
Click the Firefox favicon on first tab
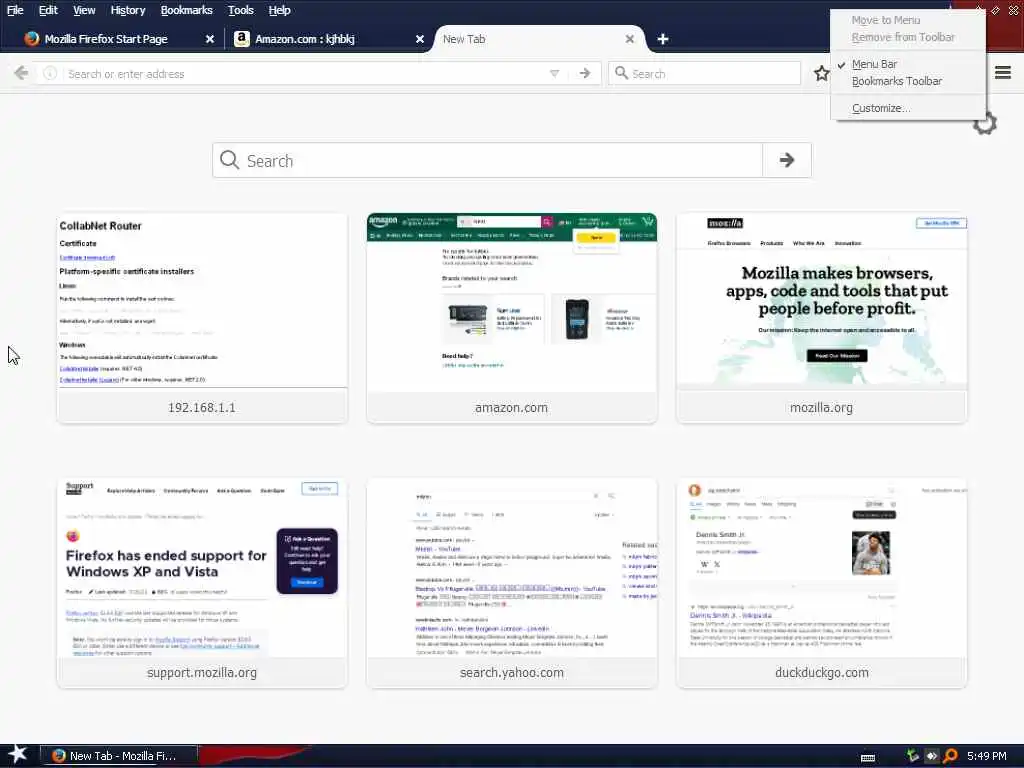[x=31, y=39]
